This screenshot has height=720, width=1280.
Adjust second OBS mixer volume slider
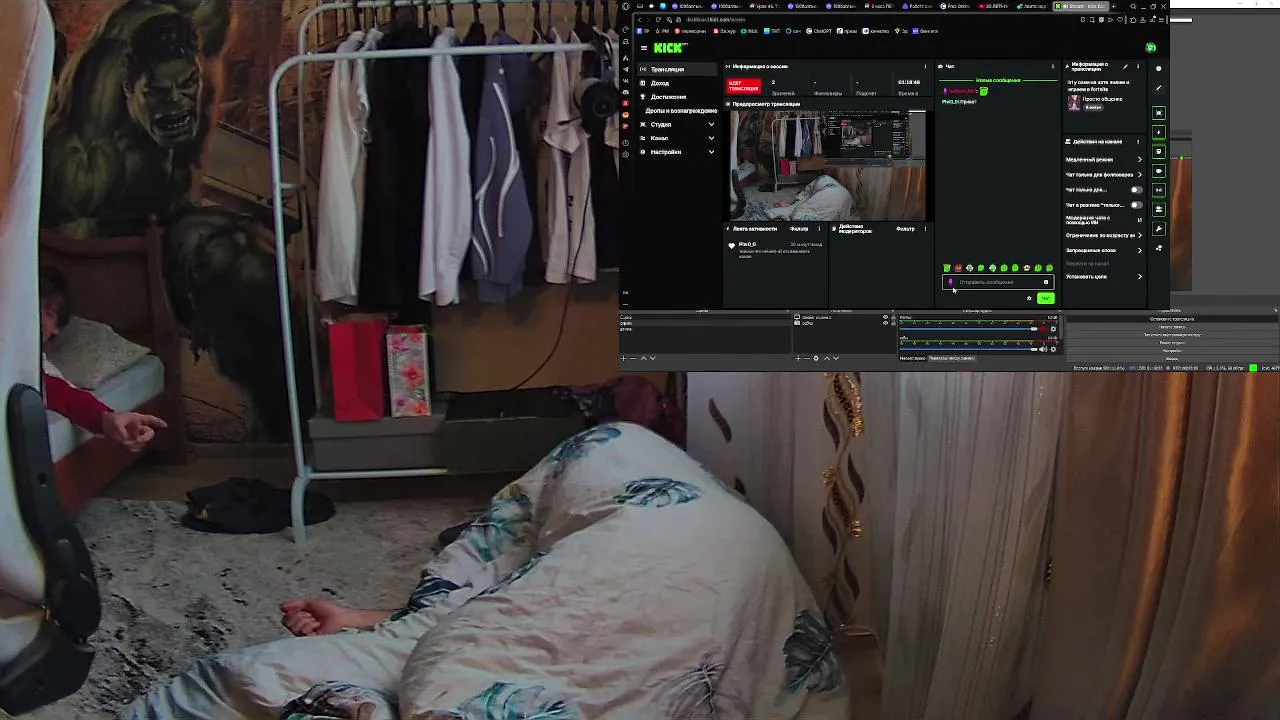click(1034, 349)
